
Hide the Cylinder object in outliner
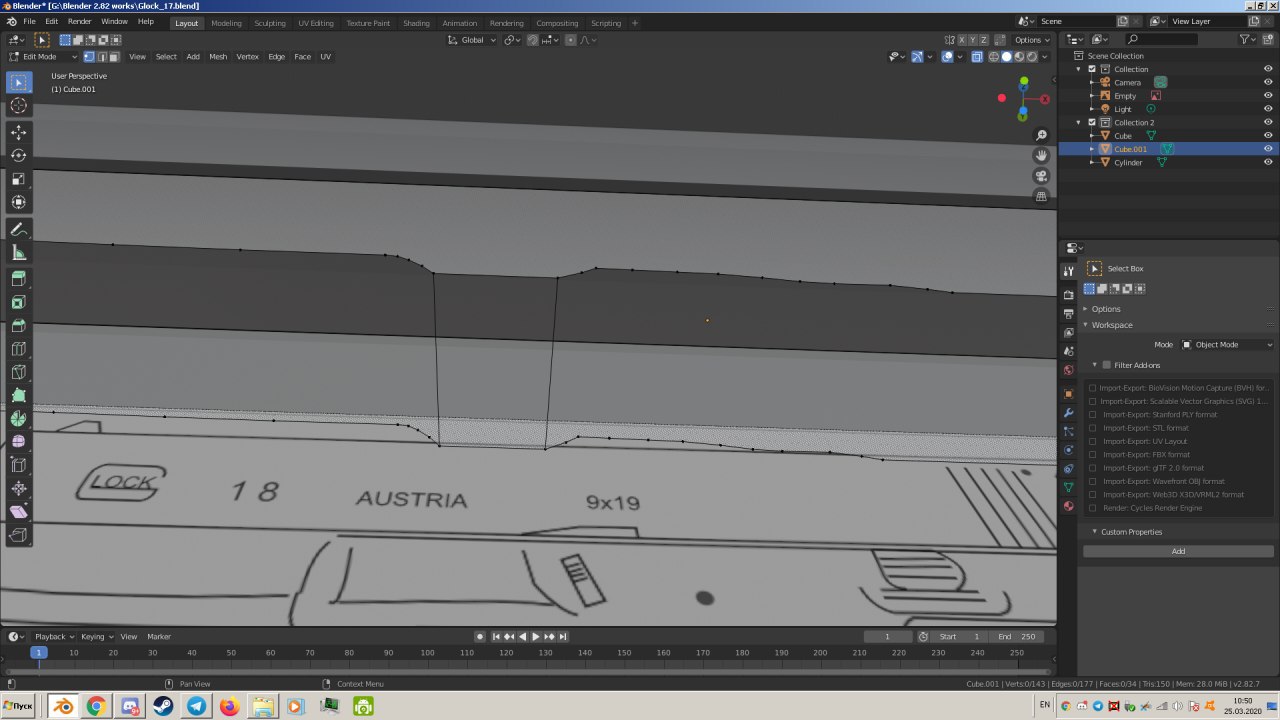click(1268, 162)
